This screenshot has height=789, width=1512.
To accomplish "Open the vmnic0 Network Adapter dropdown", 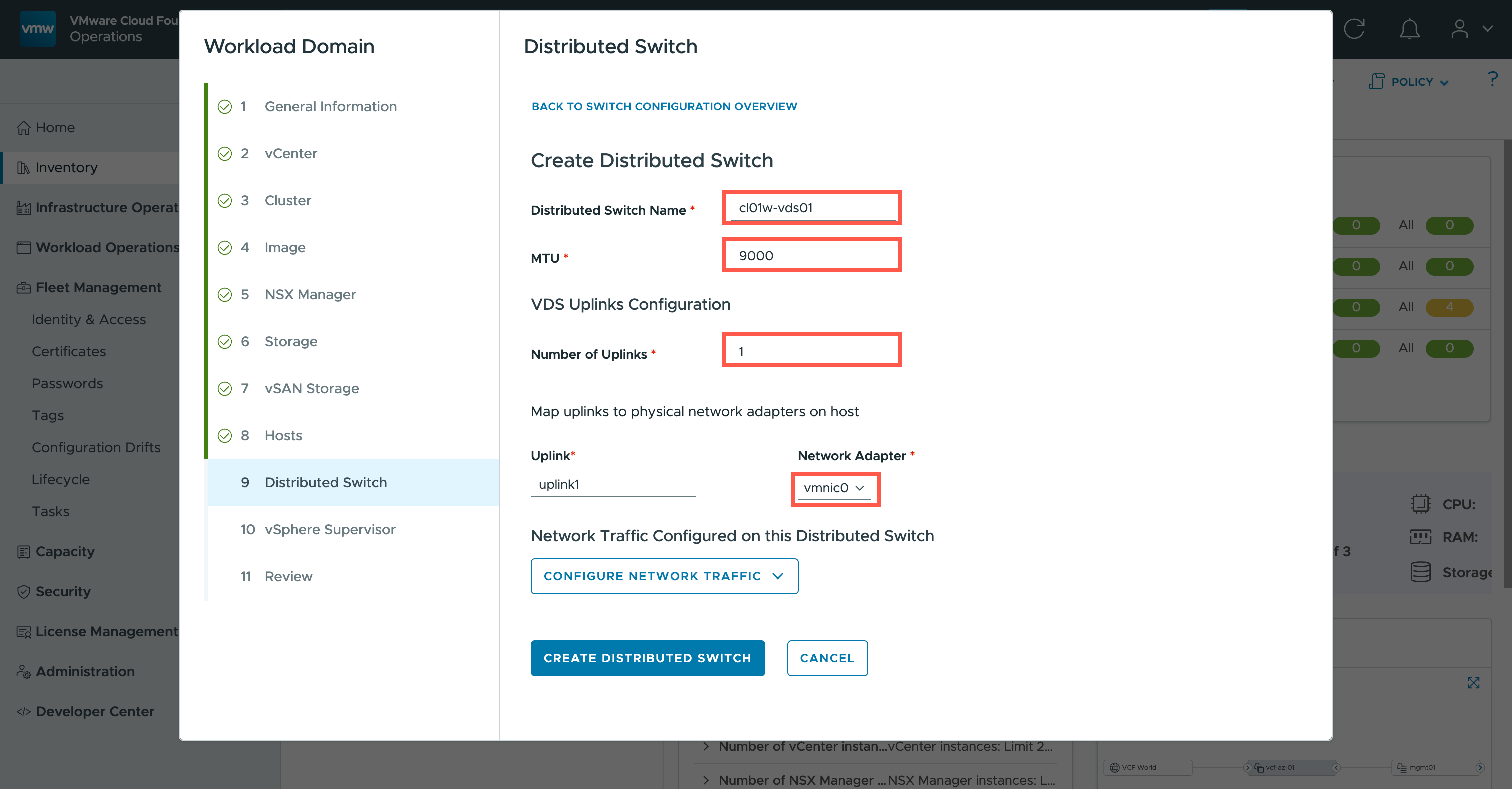I will pyautogui.click(x=834, y=488).
